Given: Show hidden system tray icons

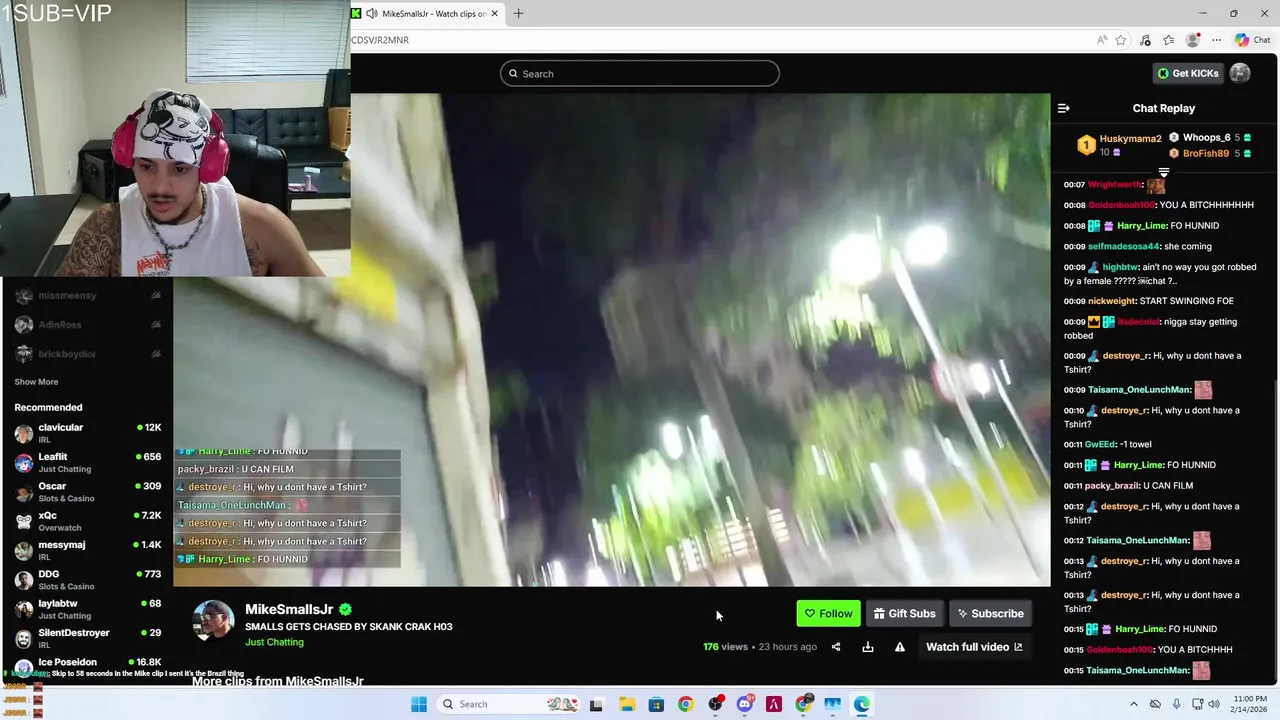Looking at the screenshot, I should point(1132,704).
